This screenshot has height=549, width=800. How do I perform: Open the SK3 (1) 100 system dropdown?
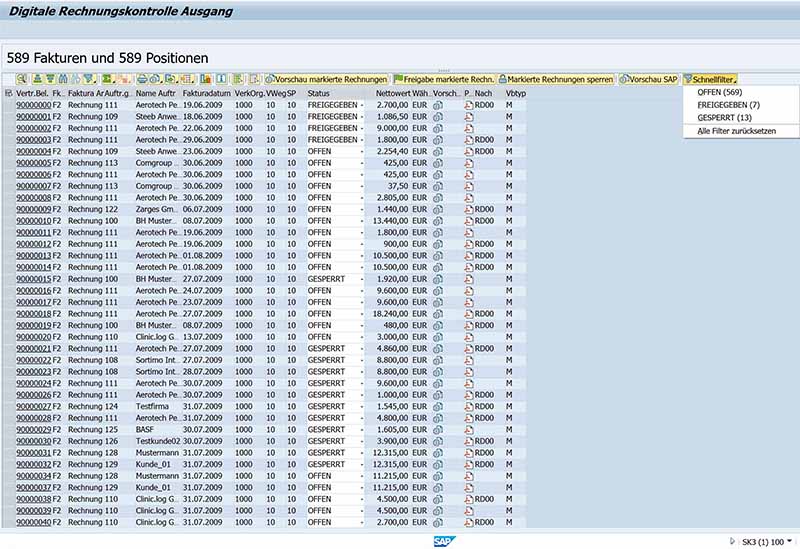coord(767,541)
